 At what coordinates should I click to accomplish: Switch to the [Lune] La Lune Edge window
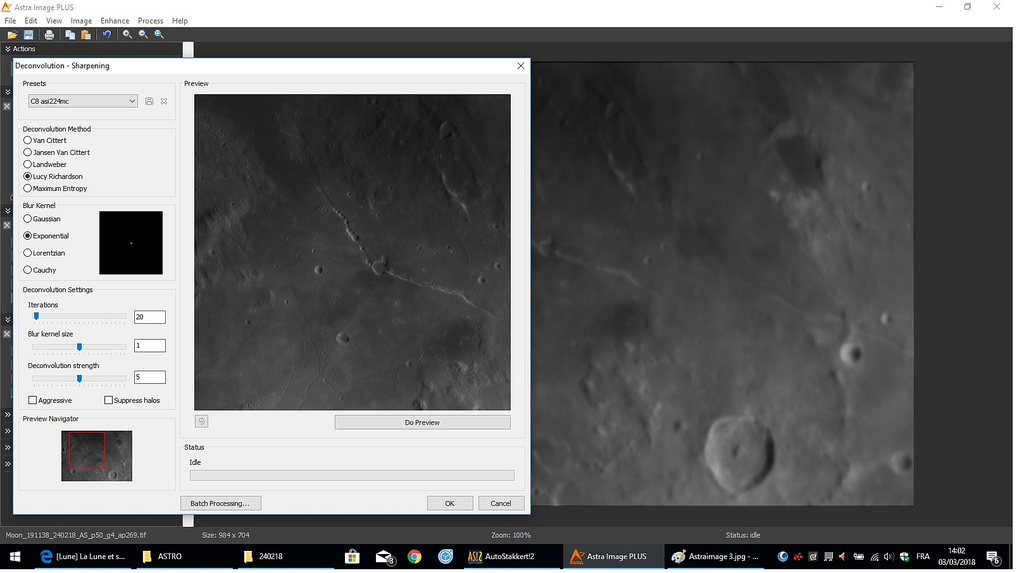(84, 557)
